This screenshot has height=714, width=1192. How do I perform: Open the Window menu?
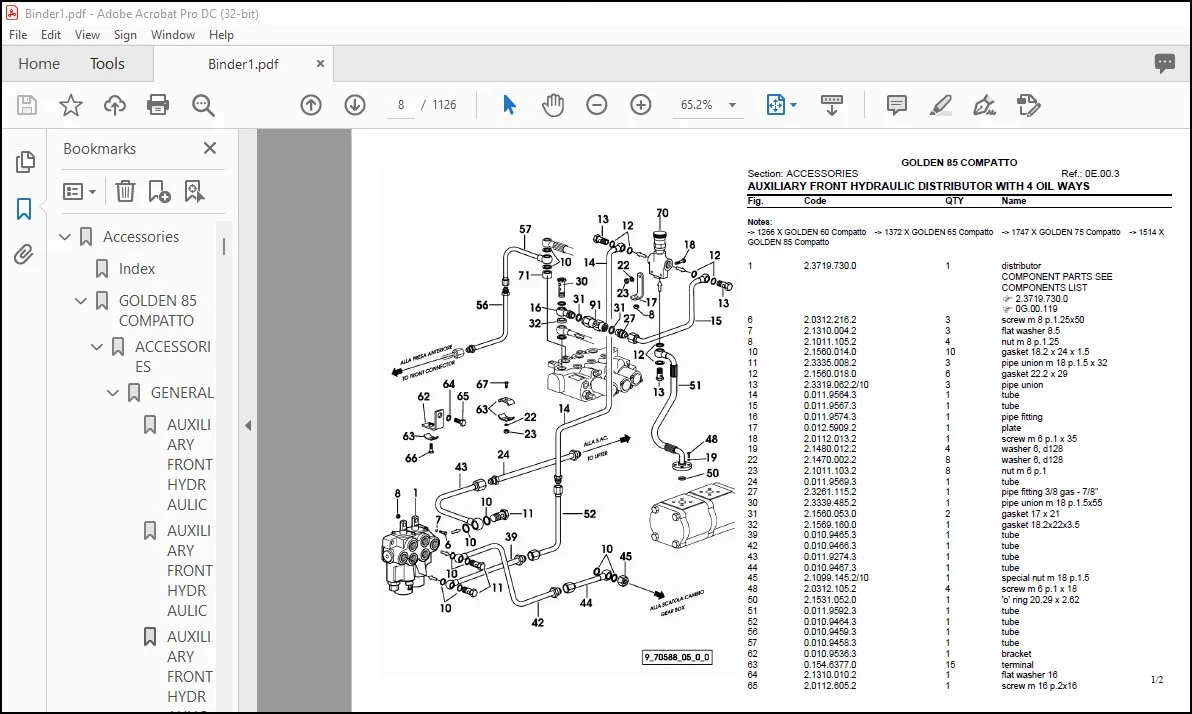(x=173, y=34)
